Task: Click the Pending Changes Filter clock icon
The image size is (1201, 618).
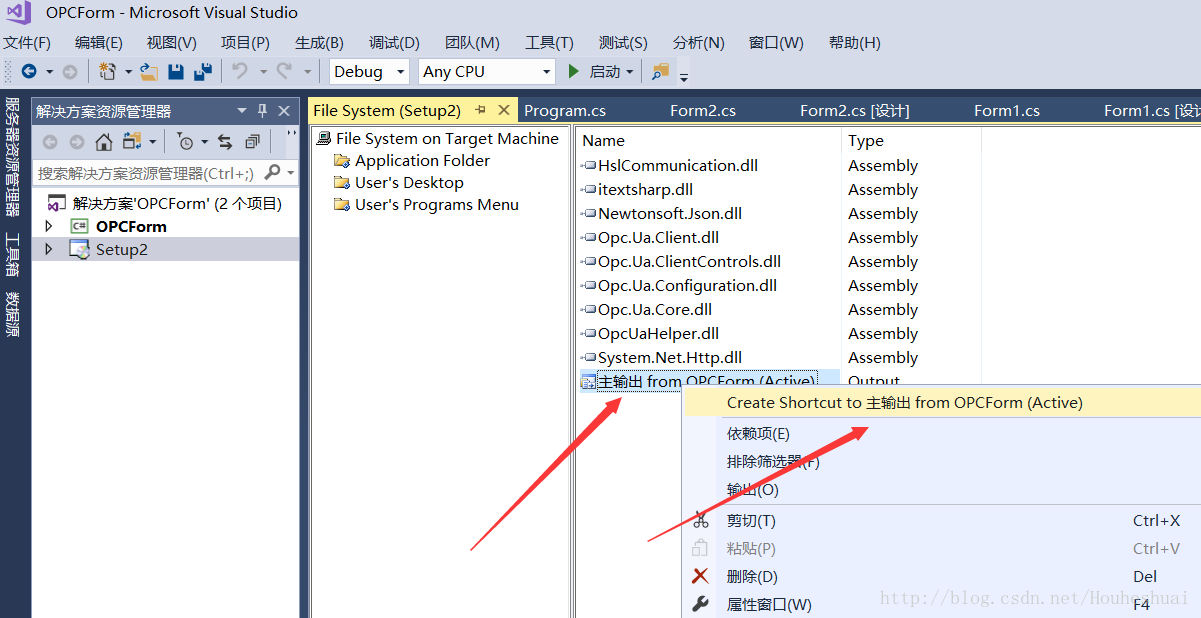Action: 185,141
